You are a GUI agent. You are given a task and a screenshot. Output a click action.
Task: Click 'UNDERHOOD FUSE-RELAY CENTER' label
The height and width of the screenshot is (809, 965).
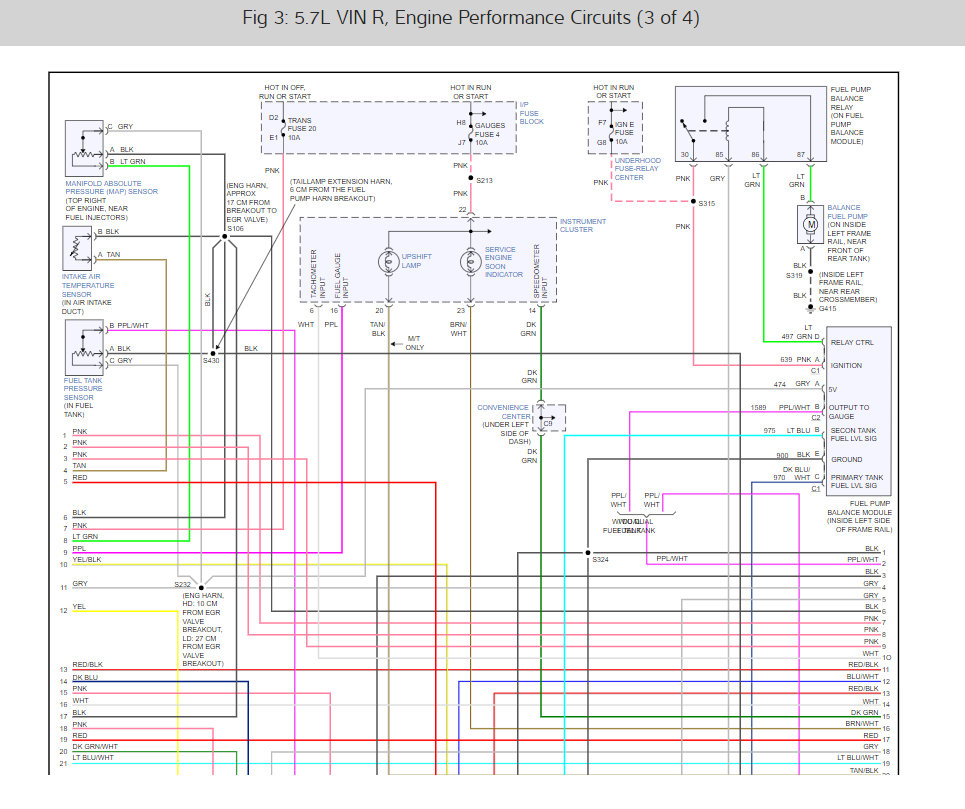[637, 169]
